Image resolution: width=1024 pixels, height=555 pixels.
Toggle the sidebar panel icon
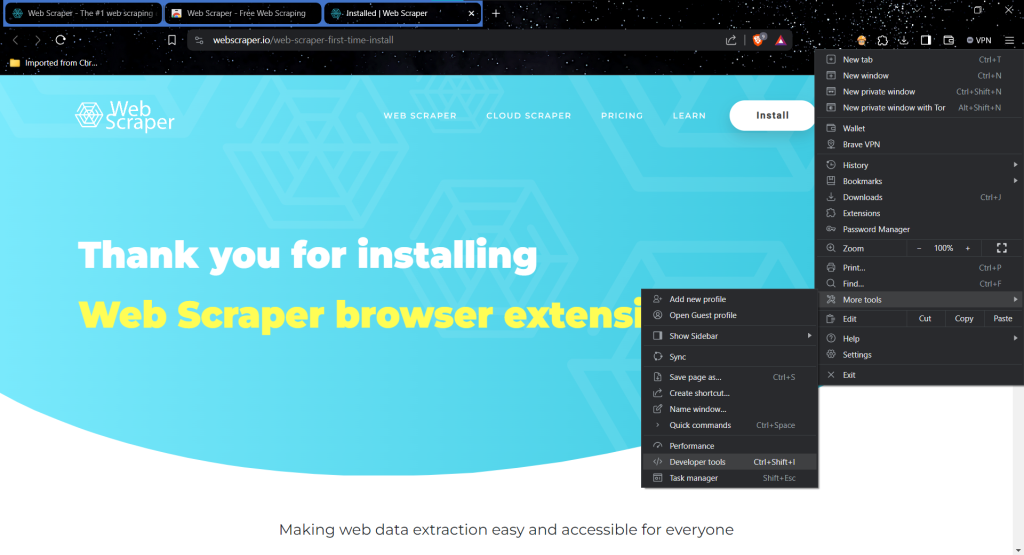click(x=925, y=40)
